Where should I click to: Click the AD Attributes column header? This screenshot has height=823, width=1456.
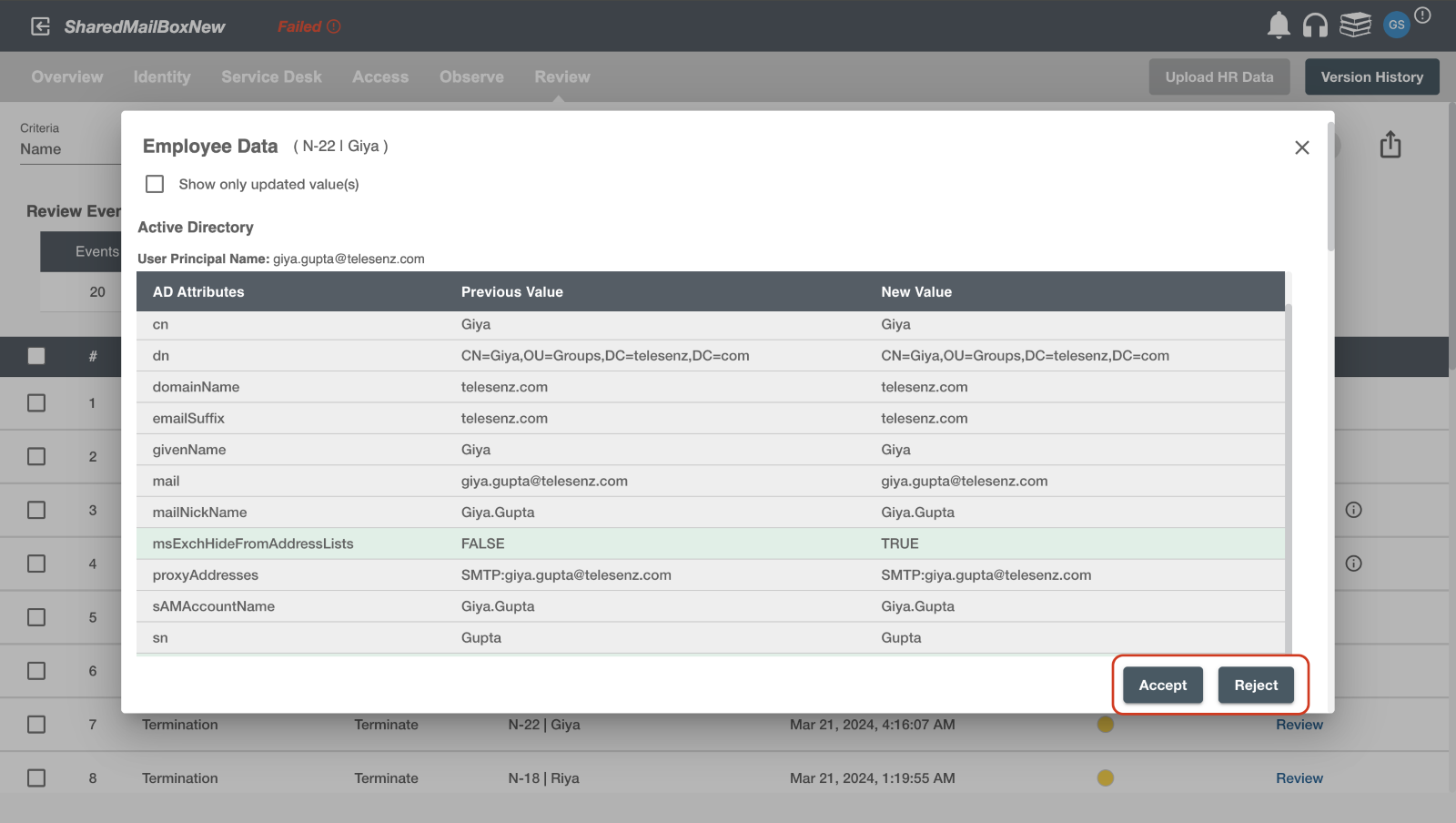(x=198, y=292)
